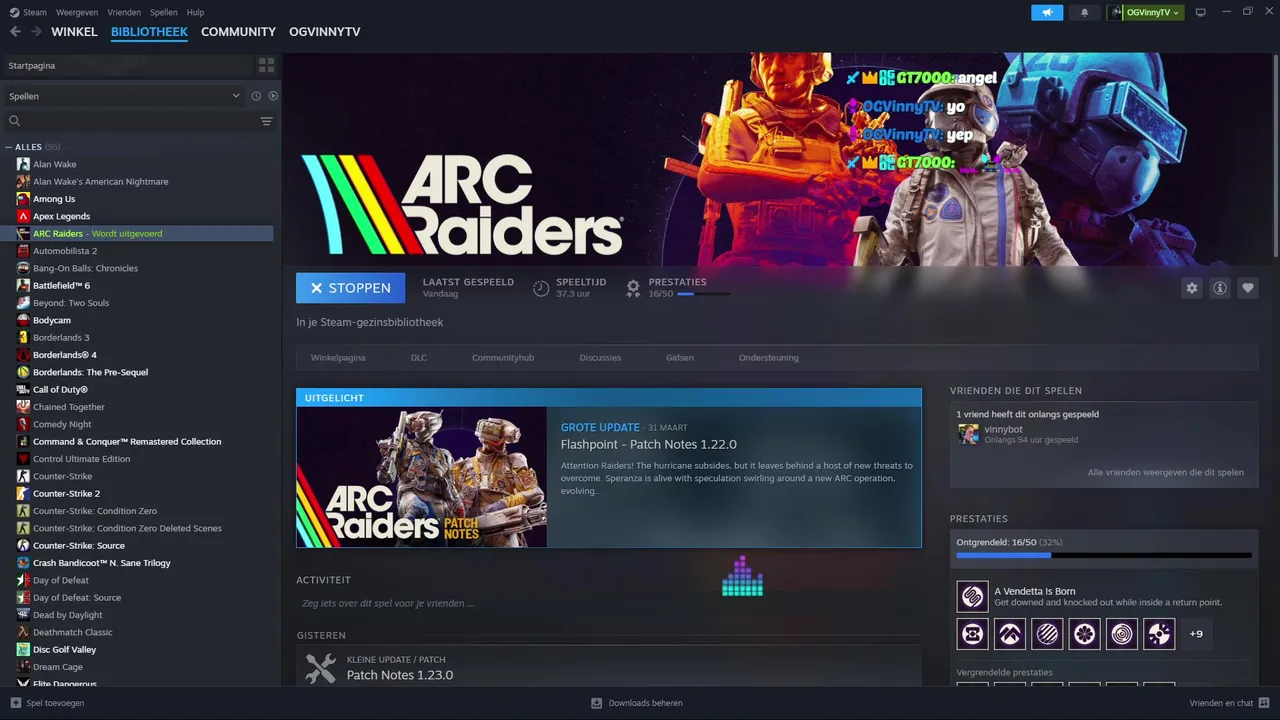
Task: Open the Ondersteuning tab
Action: coord(769,357)
